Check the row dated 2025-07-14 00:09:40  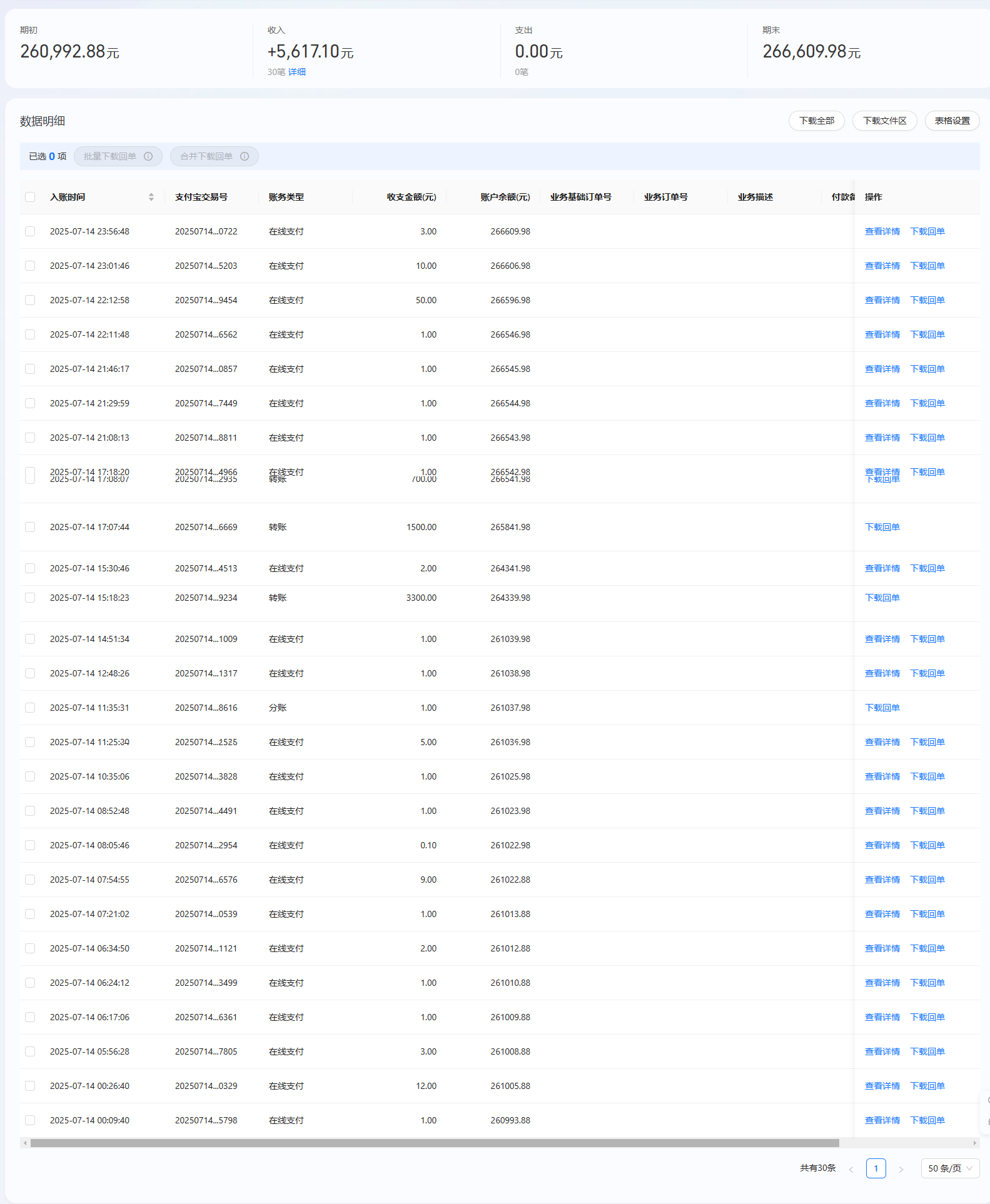30,1120
